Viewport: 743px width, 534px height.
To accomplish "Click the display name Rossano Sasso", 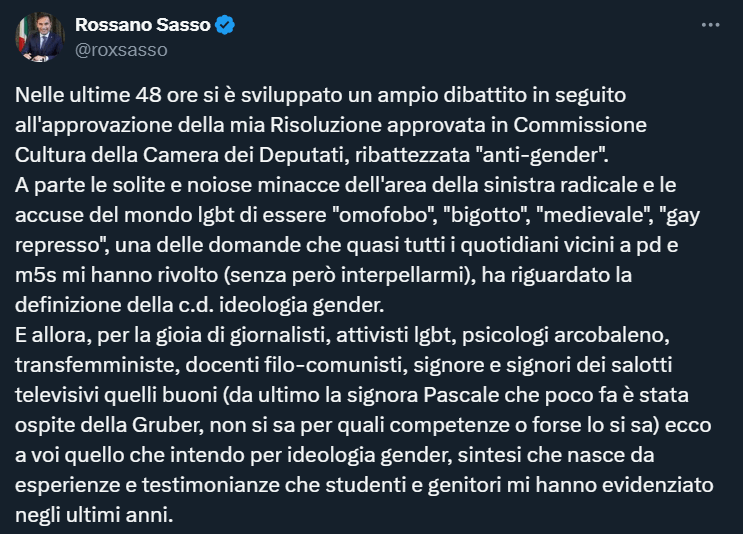I will 143,25.
